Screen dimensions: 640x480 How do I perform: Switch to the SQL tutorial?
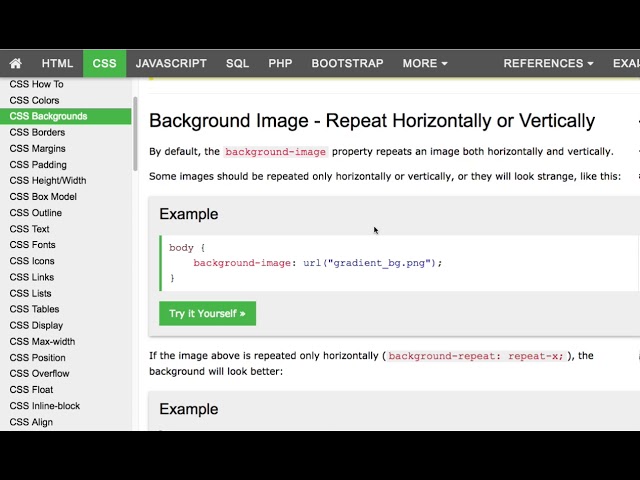point(237,63)
